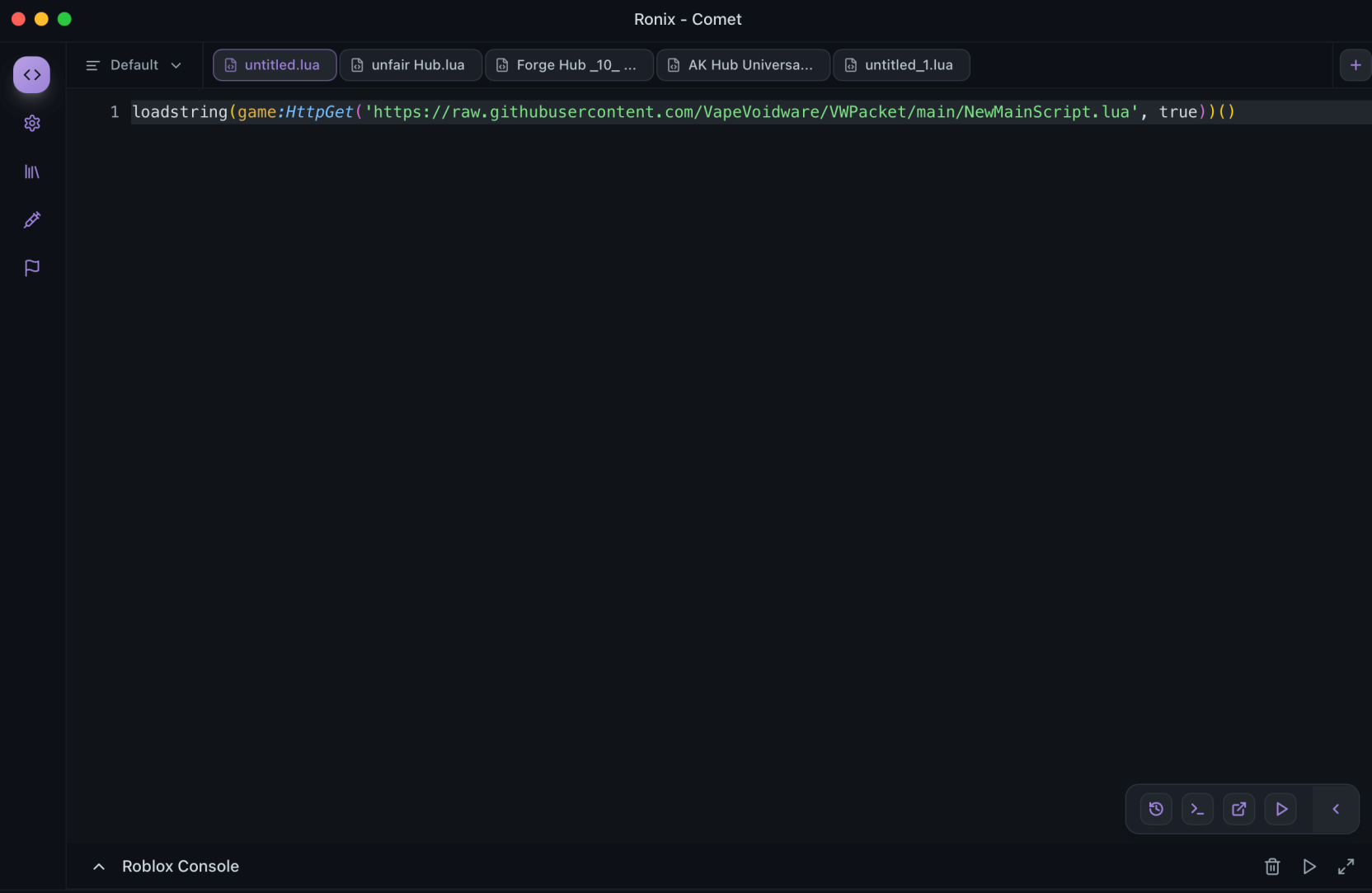Select the inject syringe icon
The width and height of the screenshot is (1372, 893).
[31, 220]
